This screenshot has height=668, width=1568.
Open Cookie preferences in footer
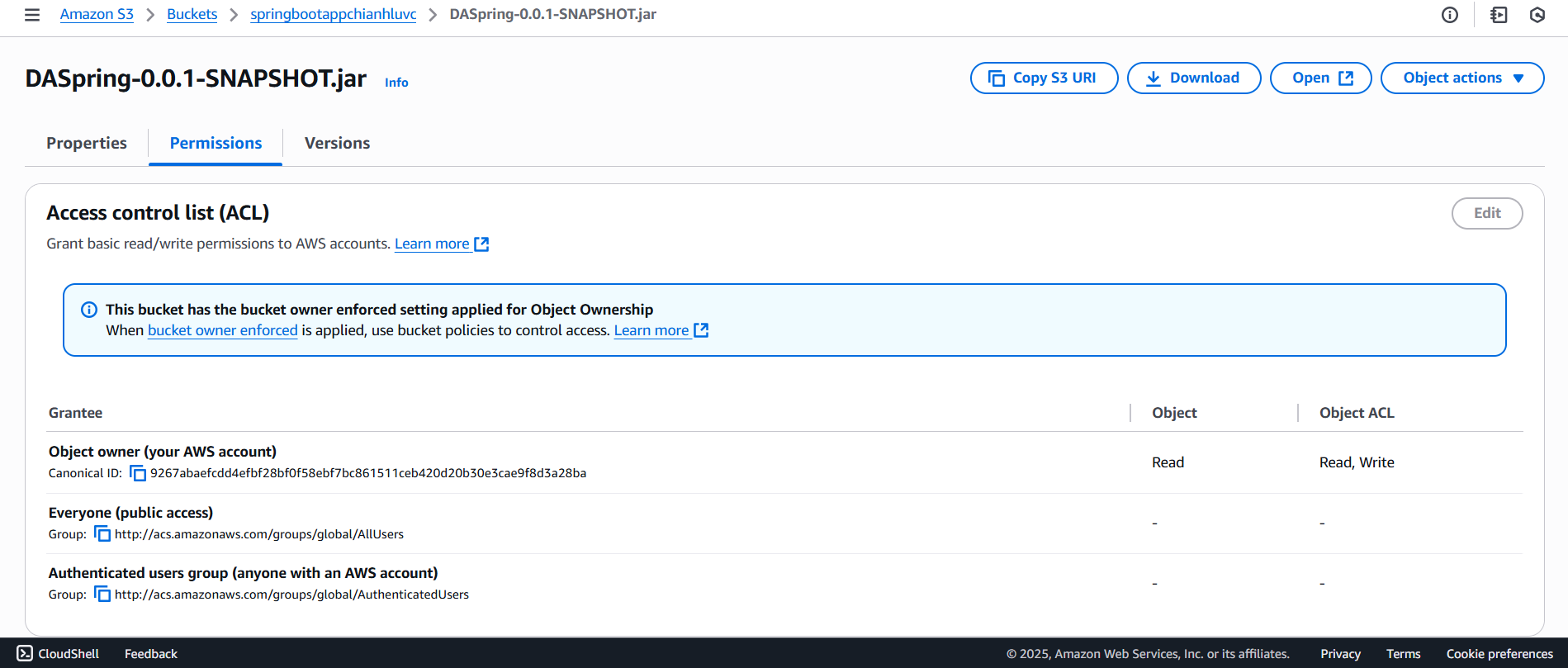[1499, 653]
